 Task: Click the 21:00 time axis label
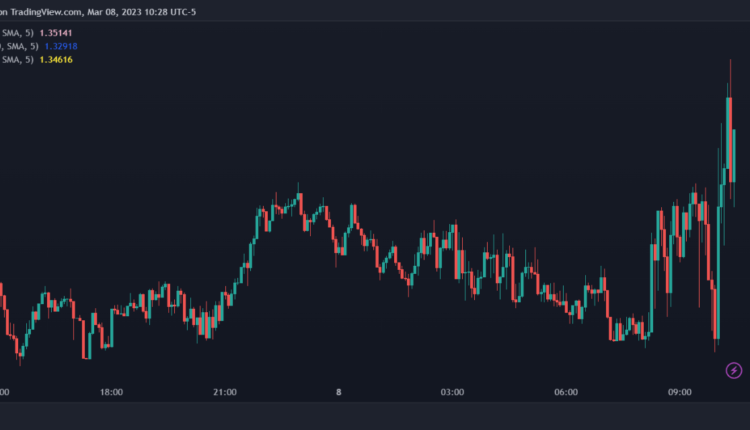225,393
